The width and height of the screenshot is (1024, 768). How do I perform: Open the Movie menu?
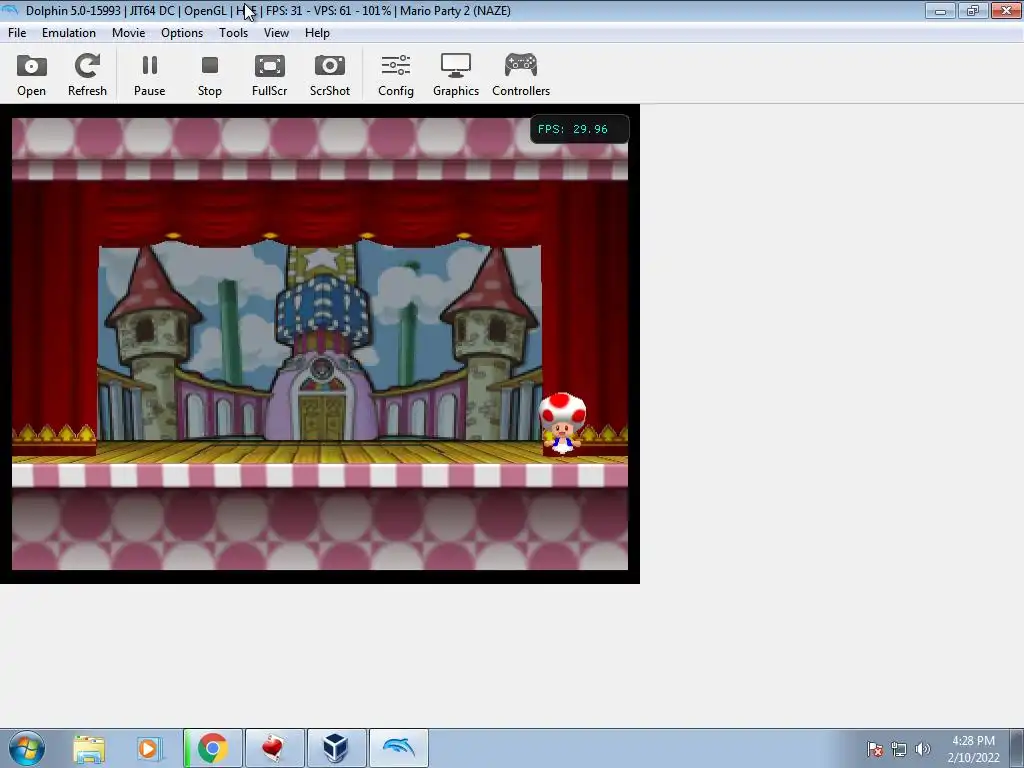pos(128,33)
